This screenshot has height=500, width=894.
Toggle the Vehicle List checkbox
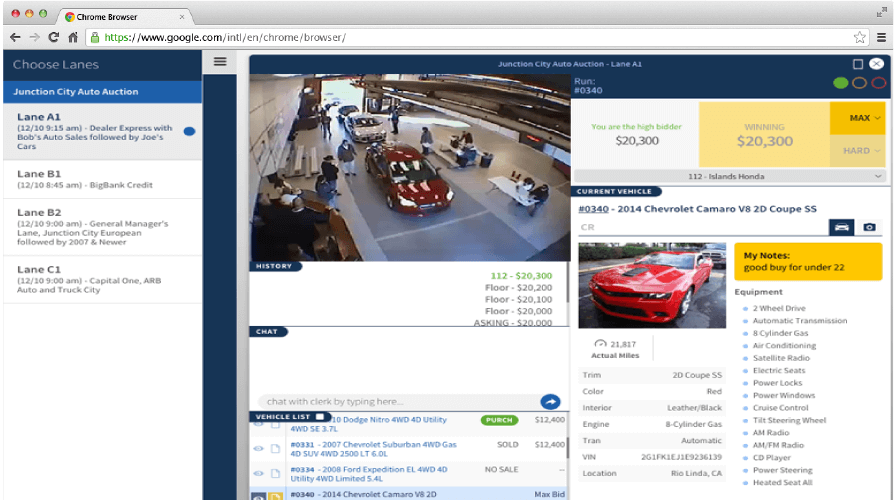320,417
